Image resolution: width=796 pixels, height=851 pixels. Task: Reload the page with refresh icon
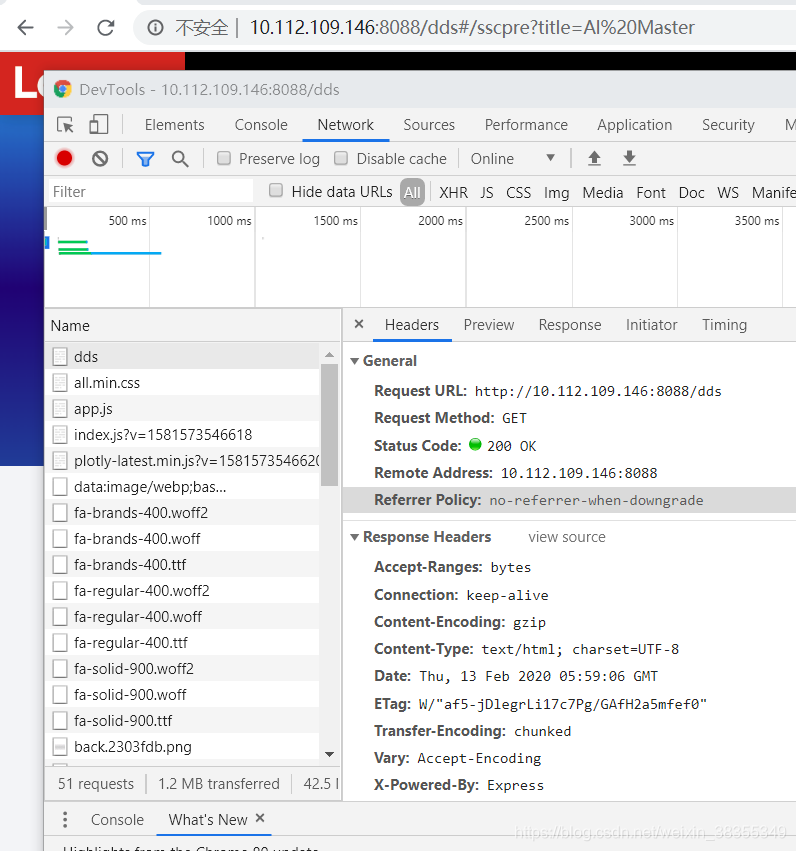click(x=105, y=27)
